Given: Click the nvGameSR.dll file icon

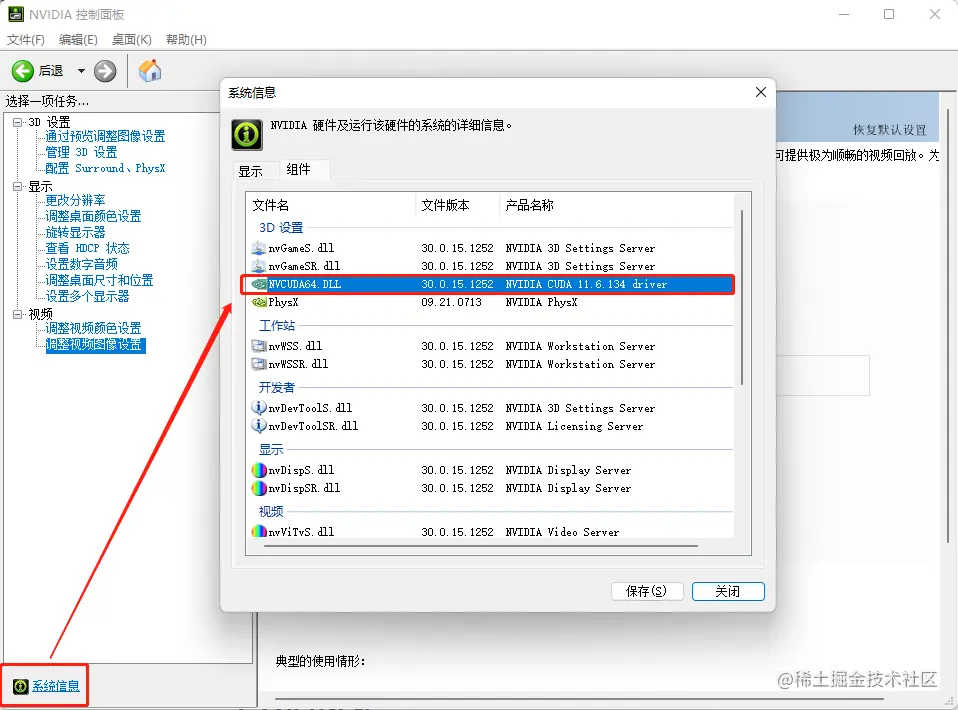Looking at the screenshot, I should (258, 266).
